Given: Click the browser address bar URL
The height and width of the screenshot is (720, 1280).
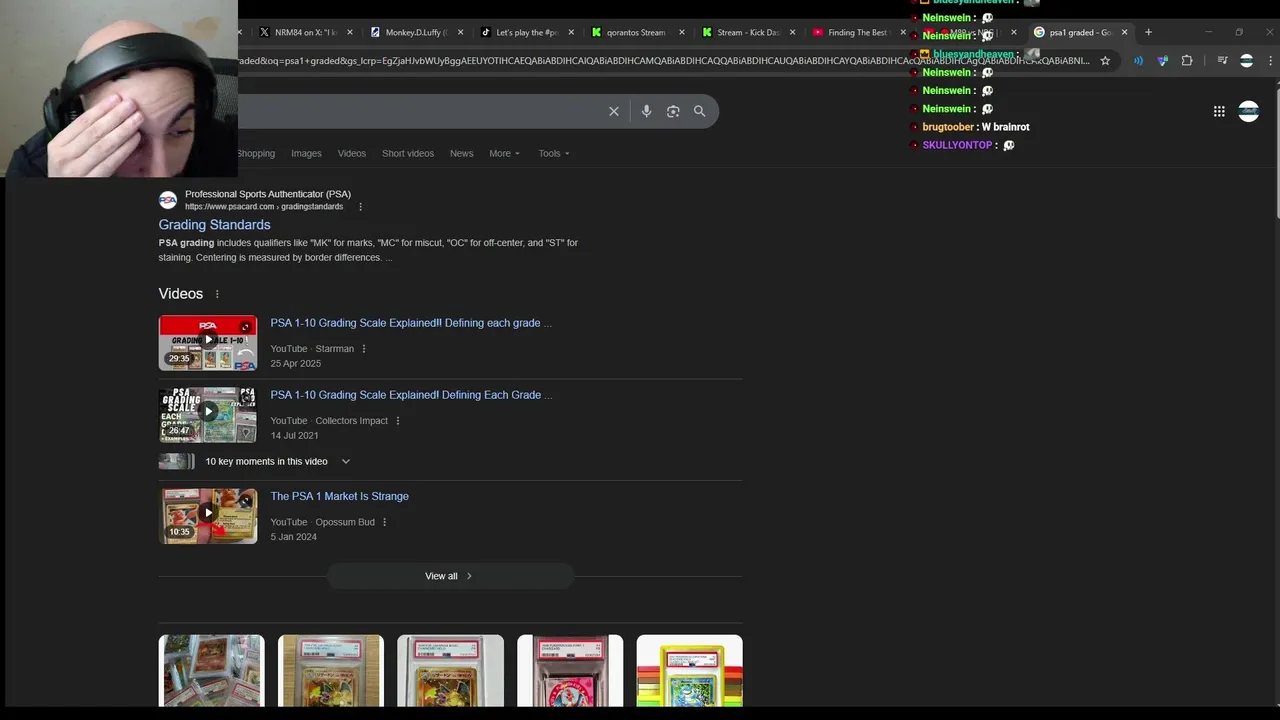Looking at the screenshot, I should (664, 60).
